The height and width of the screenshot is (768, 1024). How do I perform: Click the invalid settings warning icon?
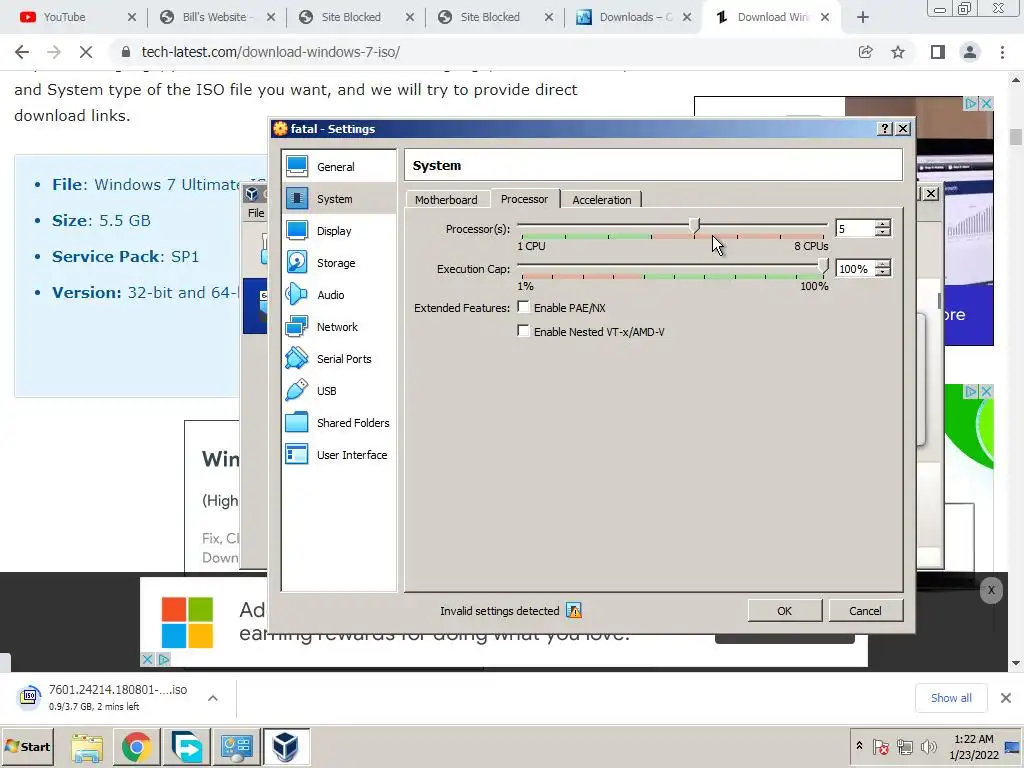[573, 611]
